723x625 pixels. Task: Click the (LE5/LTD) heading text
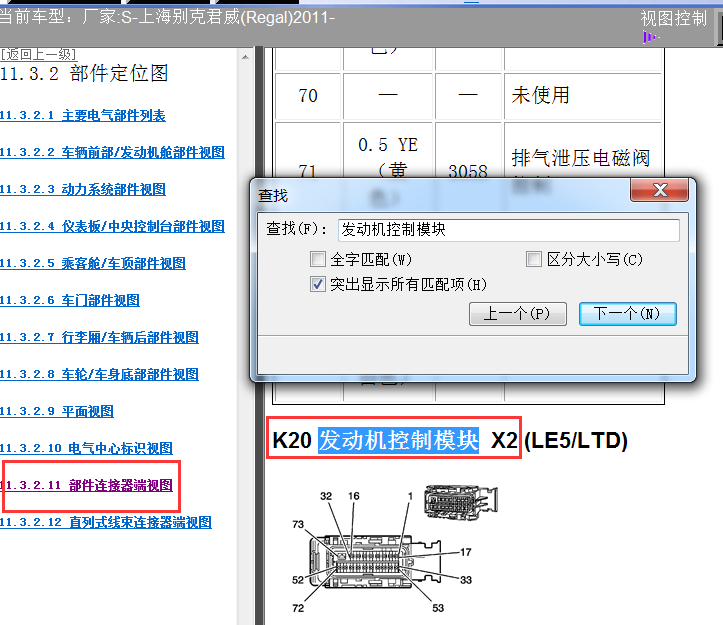[x=576, y=440]
